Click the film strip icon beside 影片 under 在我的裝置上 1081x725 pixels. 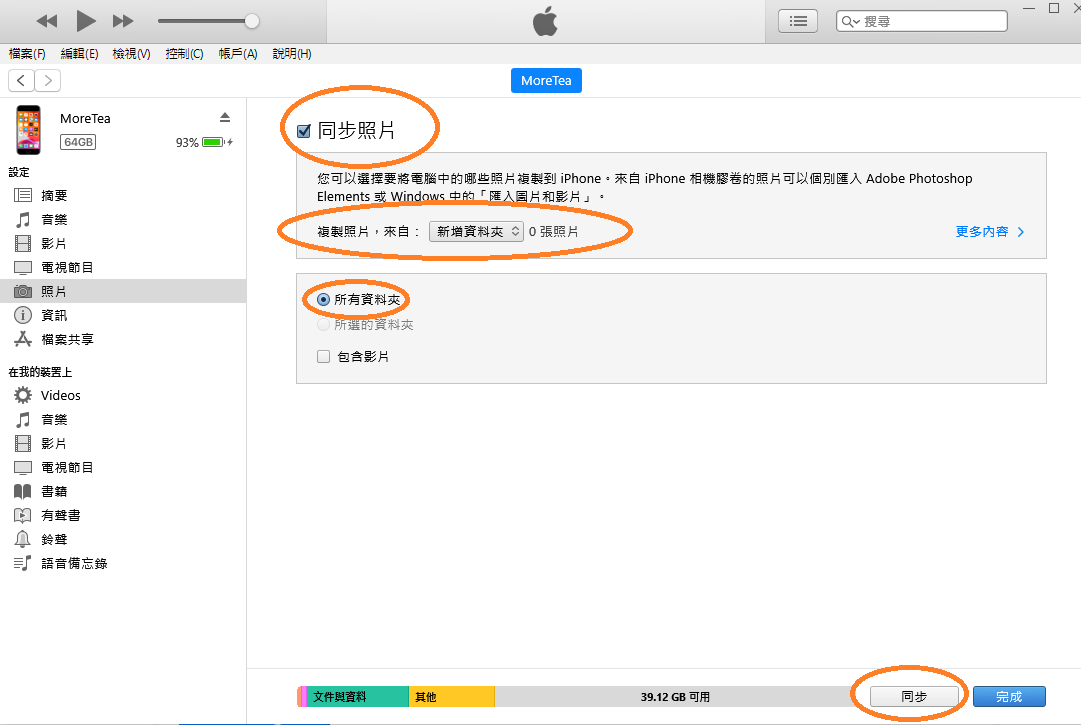(23, 443)
